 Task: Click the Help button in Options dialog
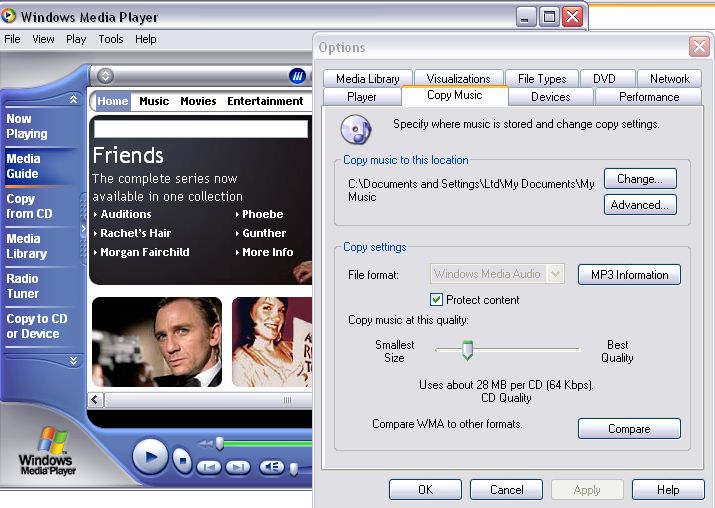668,489
